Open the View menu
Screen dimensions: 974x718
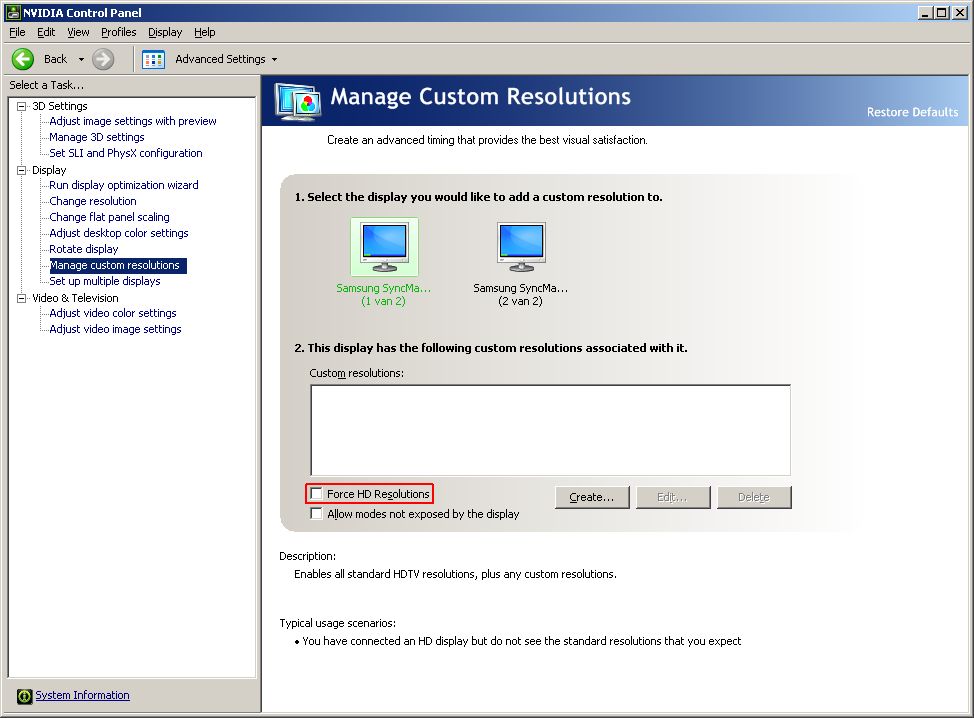[x=78, y=32]
